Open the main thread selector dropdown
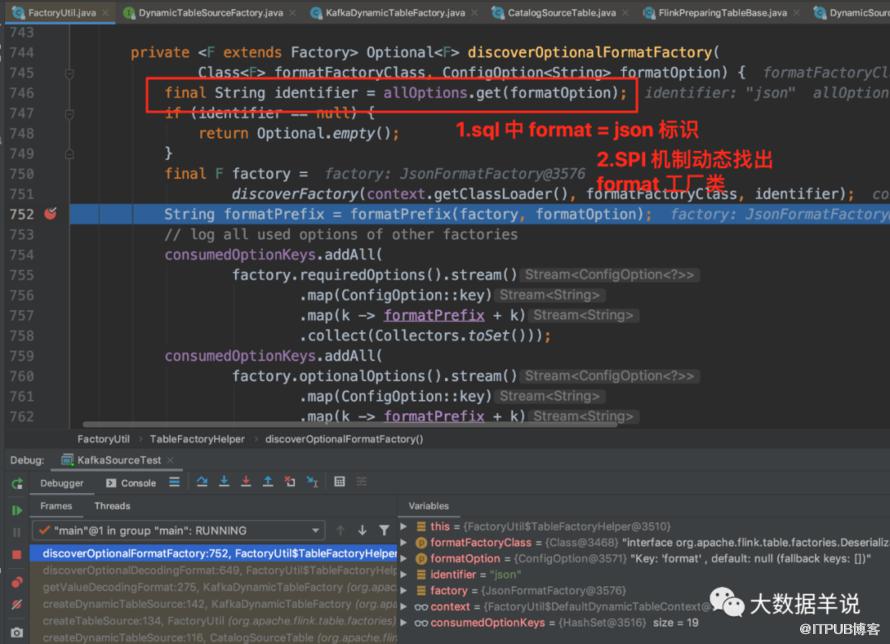 [178, 531]
